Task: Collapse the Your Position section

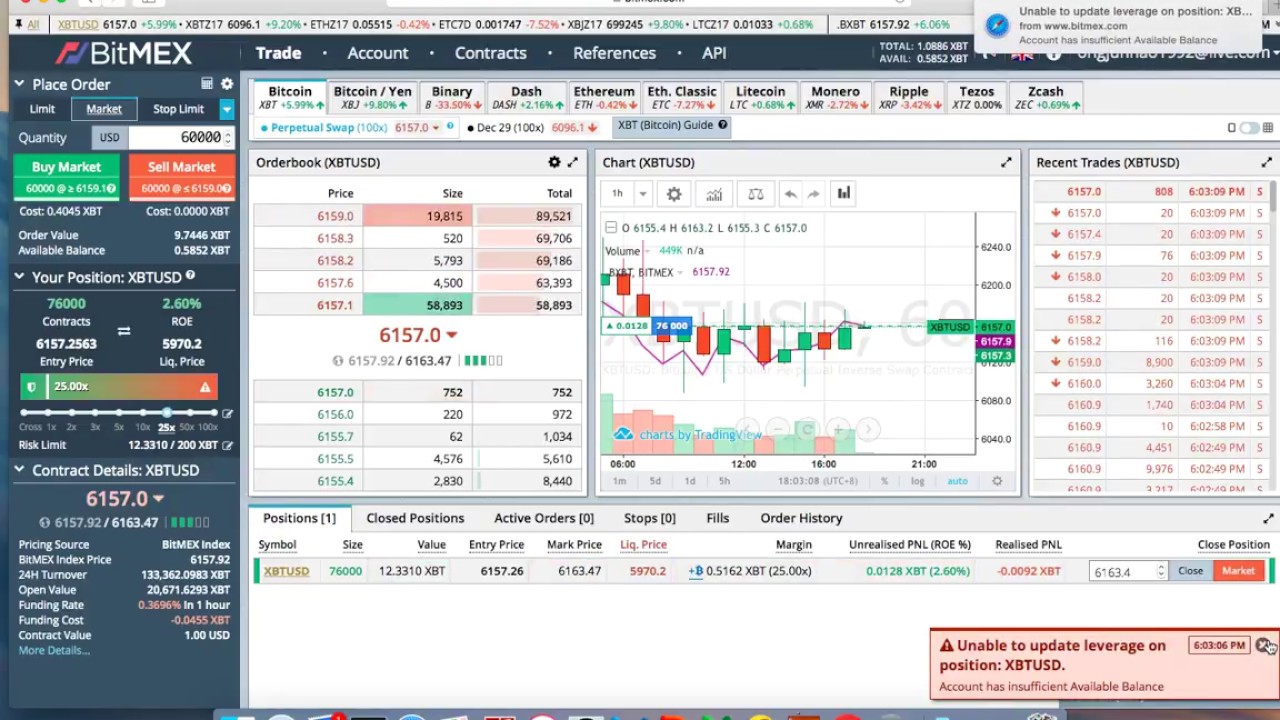Action: click(x=19, y=277)
